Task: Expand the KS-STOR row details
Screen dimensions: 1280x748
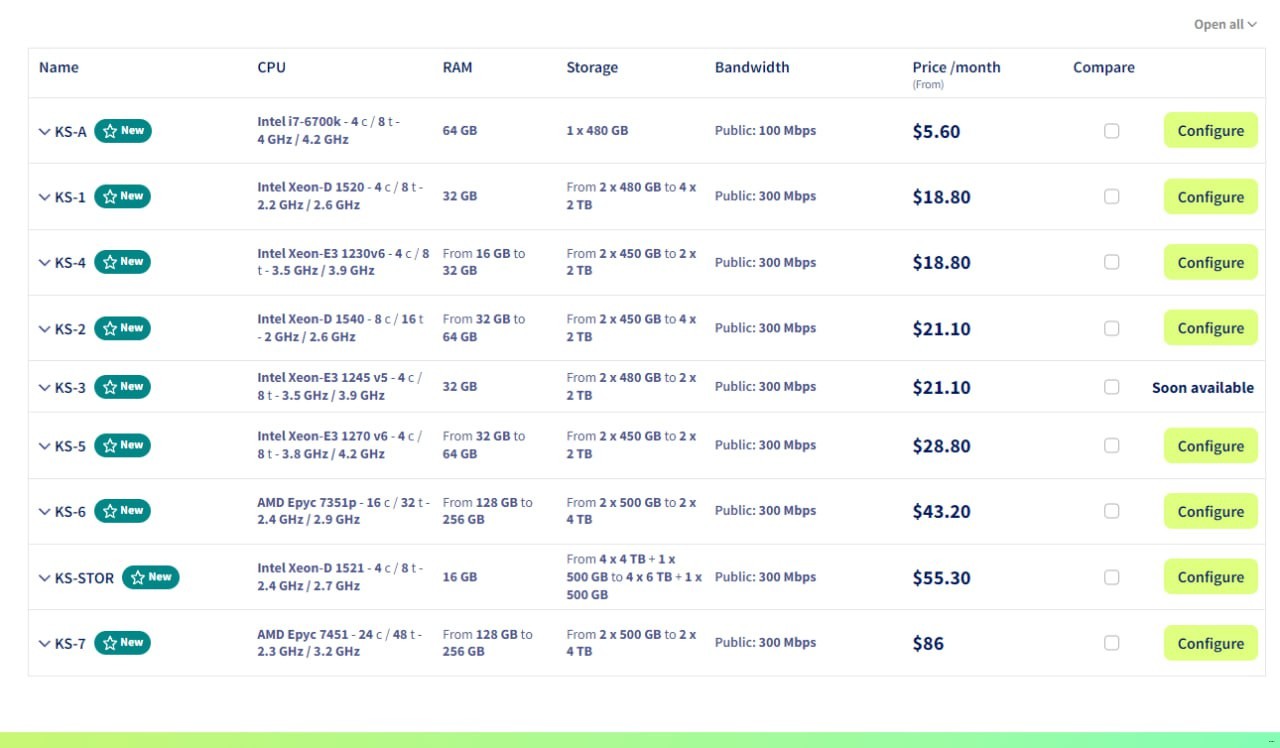Action: pyautogui.click(x=44, y=577)
